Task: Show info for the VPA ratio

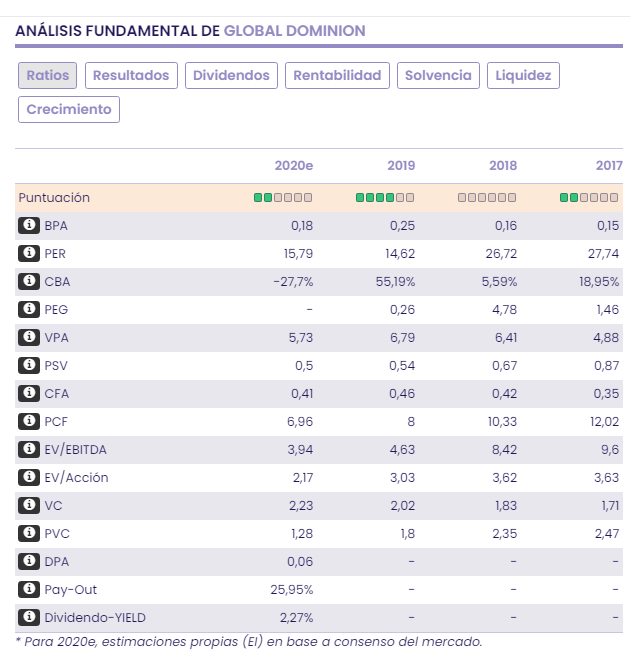Action: point(28,338)
